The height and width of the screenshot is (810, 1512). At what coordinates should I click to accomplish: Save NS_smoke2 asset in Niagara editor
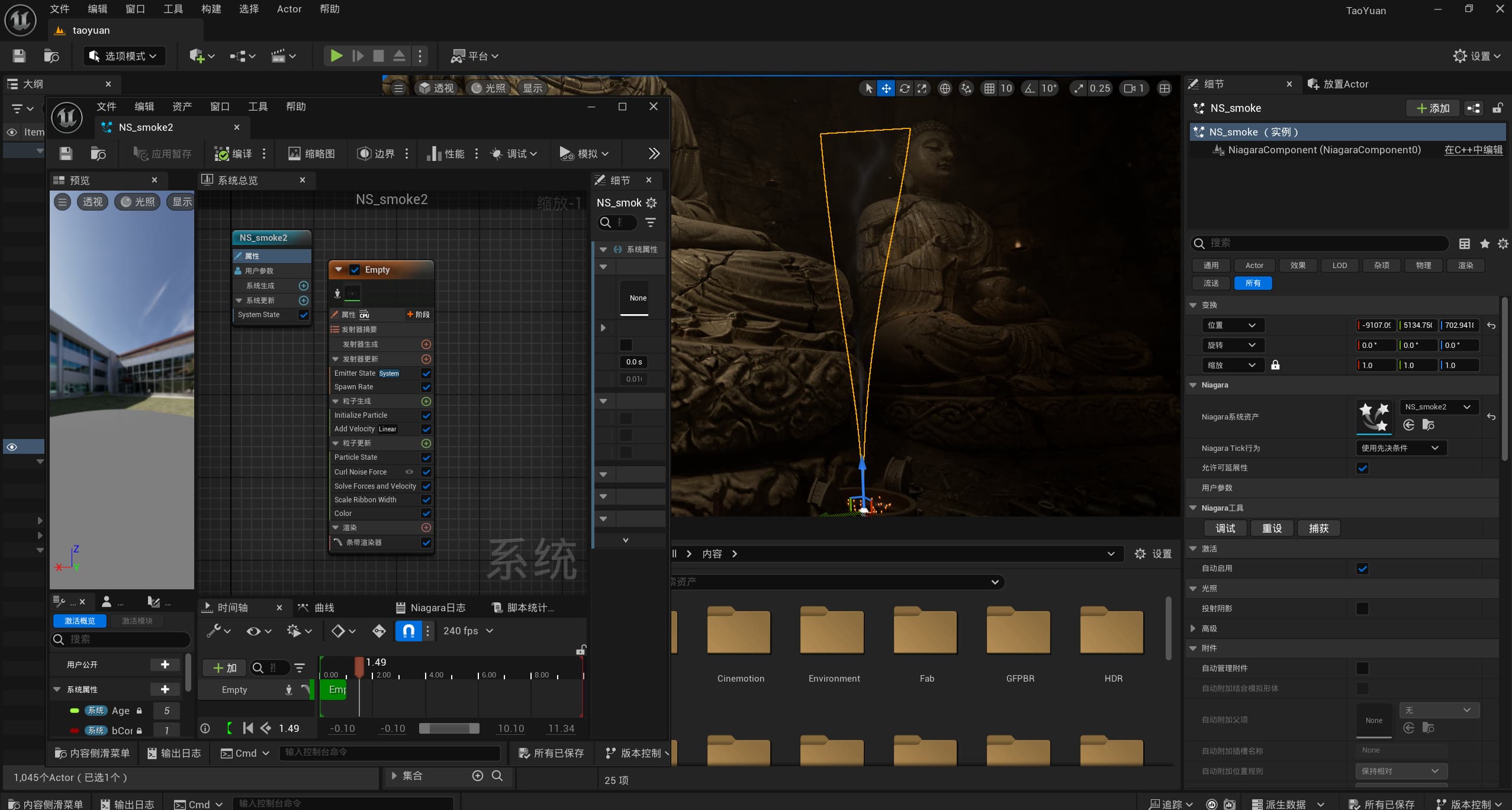tap(66, 154)
